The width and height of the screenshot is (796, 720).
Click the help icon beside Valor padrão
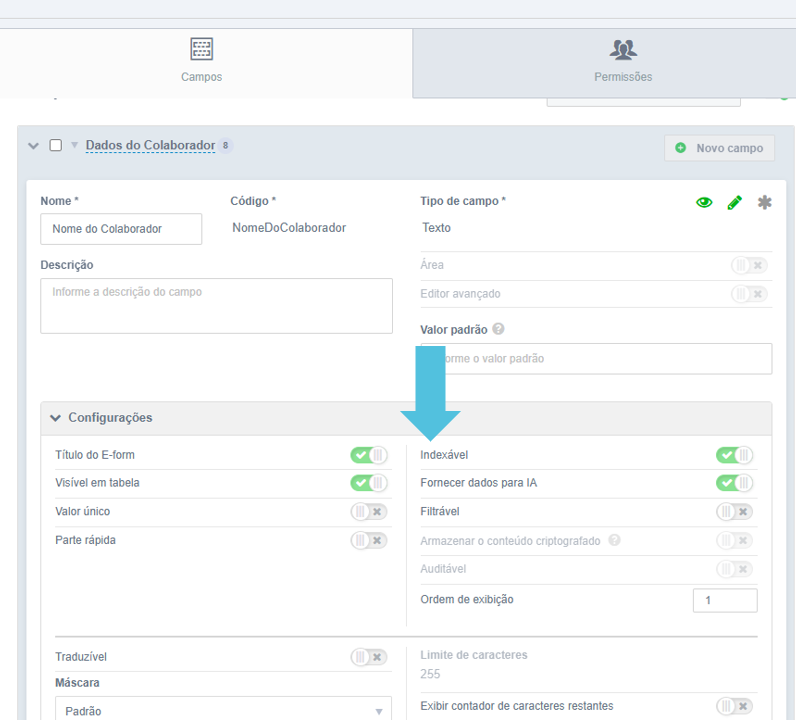click(498, 329)
